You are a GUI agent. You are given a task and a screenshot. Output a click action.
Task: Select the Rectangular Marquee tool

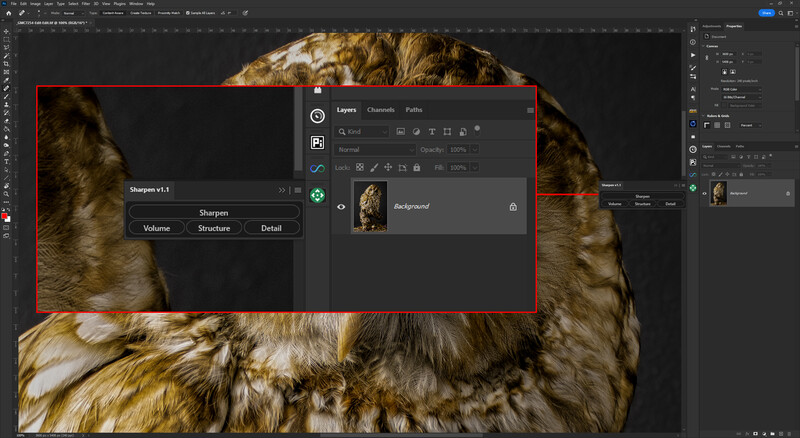(x=6, y=39)
